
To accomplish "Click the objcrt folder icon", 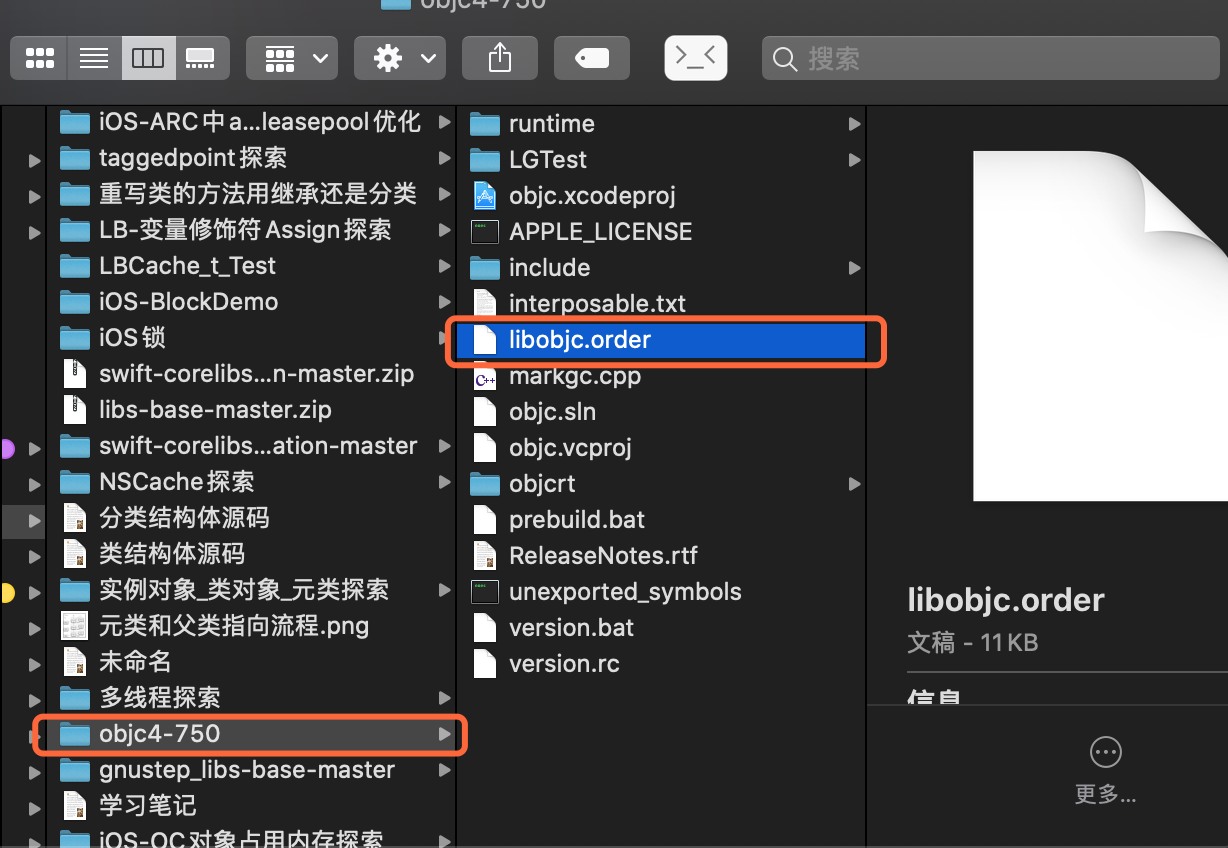I will coord(485,484).
